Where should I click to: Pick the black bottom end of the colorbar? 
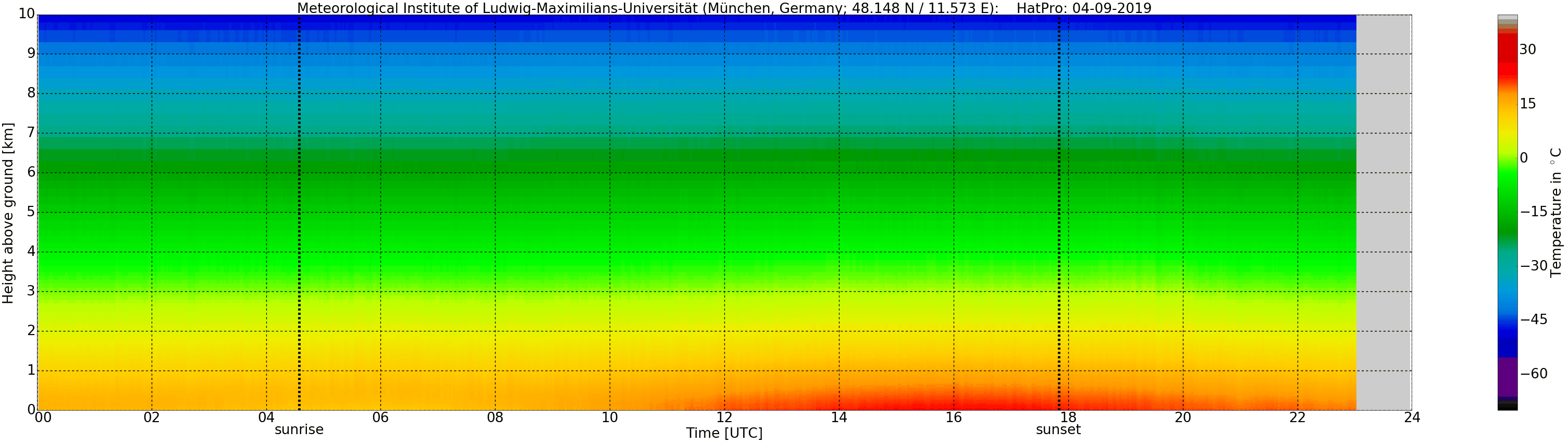1507,408
